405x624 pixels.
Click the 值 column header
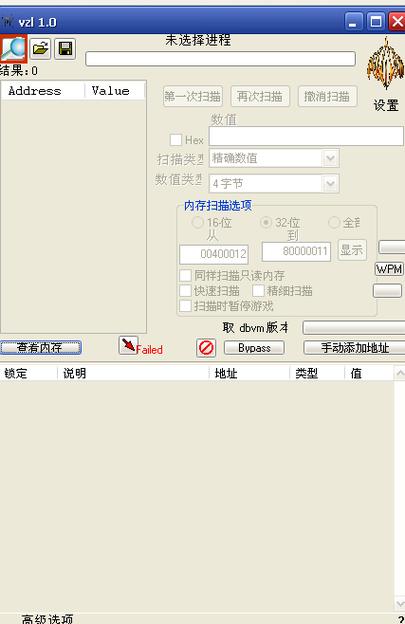[x=369, y=373]
